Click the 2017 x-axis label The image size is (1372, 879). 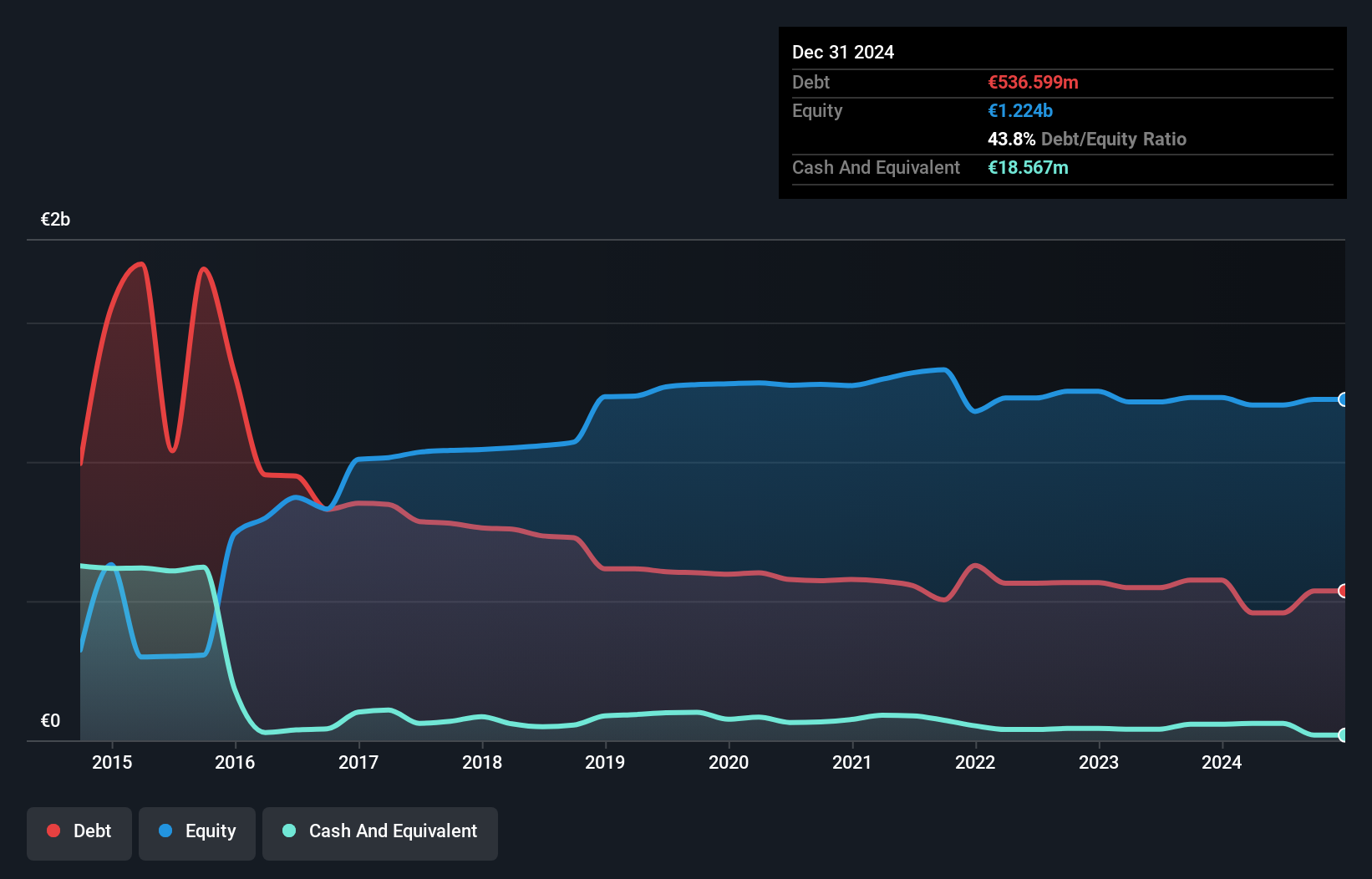click(x=358, y=762)
